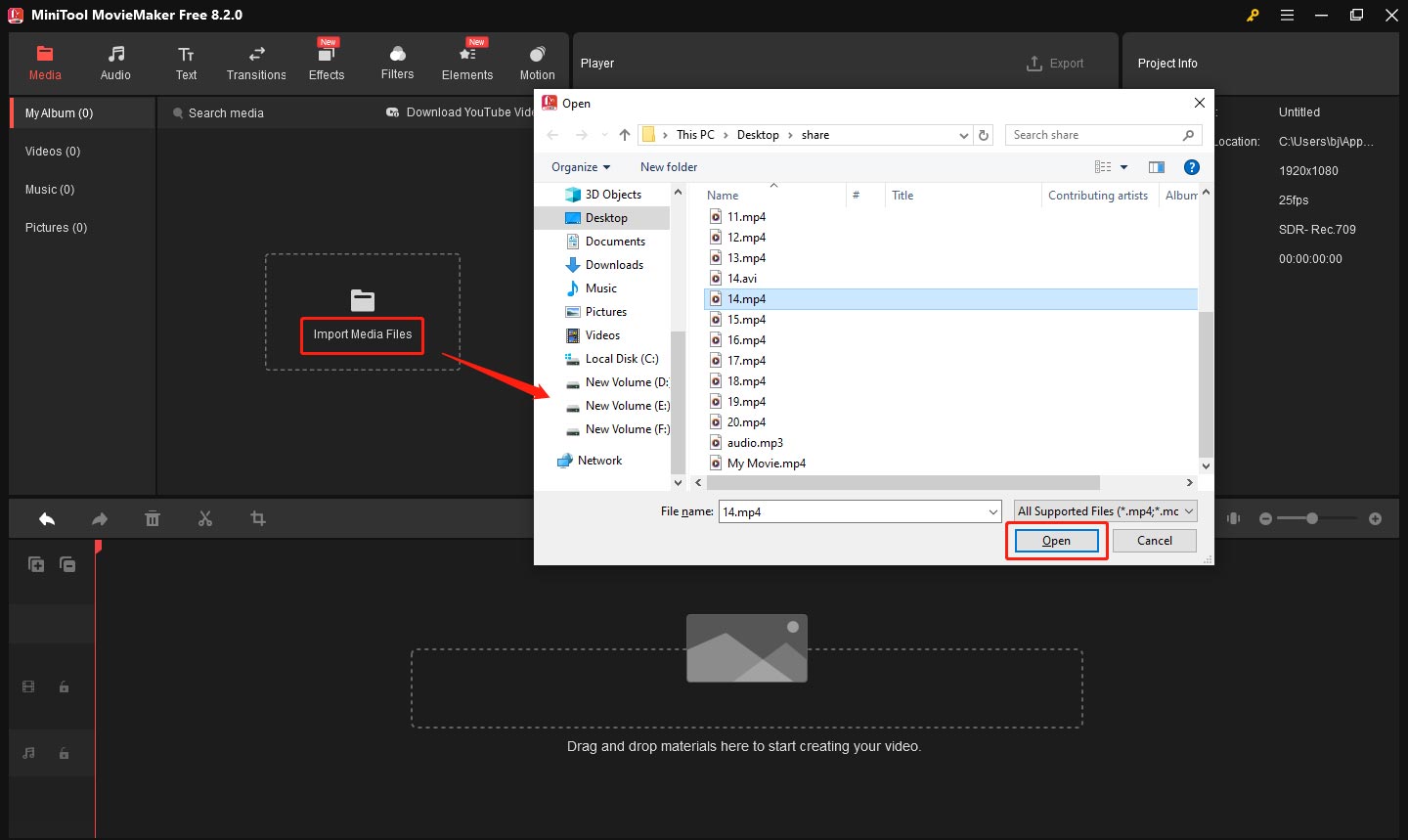The image size is (1408, 840).
Task: Toggle the preview pane in dialog
Action: coord(1157,167)
